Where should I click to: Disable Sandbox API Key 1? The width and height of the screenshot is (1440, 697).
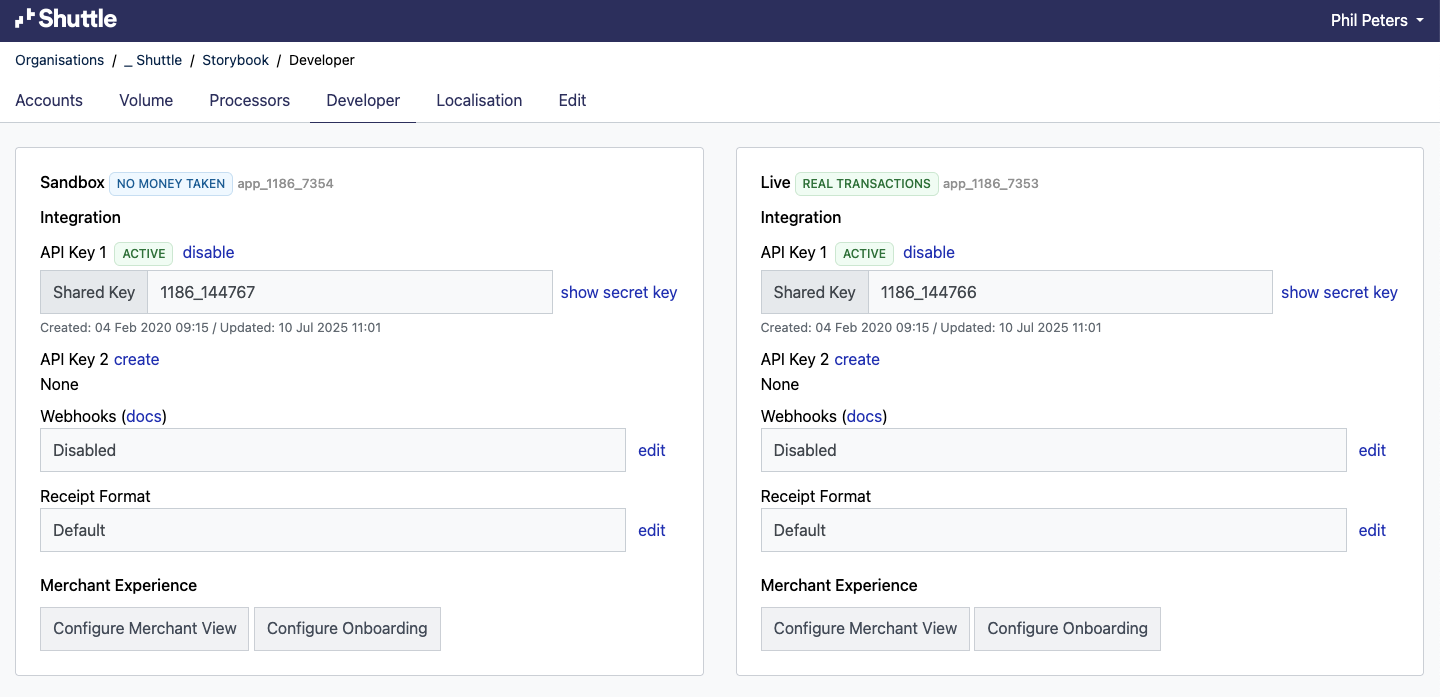click(208, 253)
